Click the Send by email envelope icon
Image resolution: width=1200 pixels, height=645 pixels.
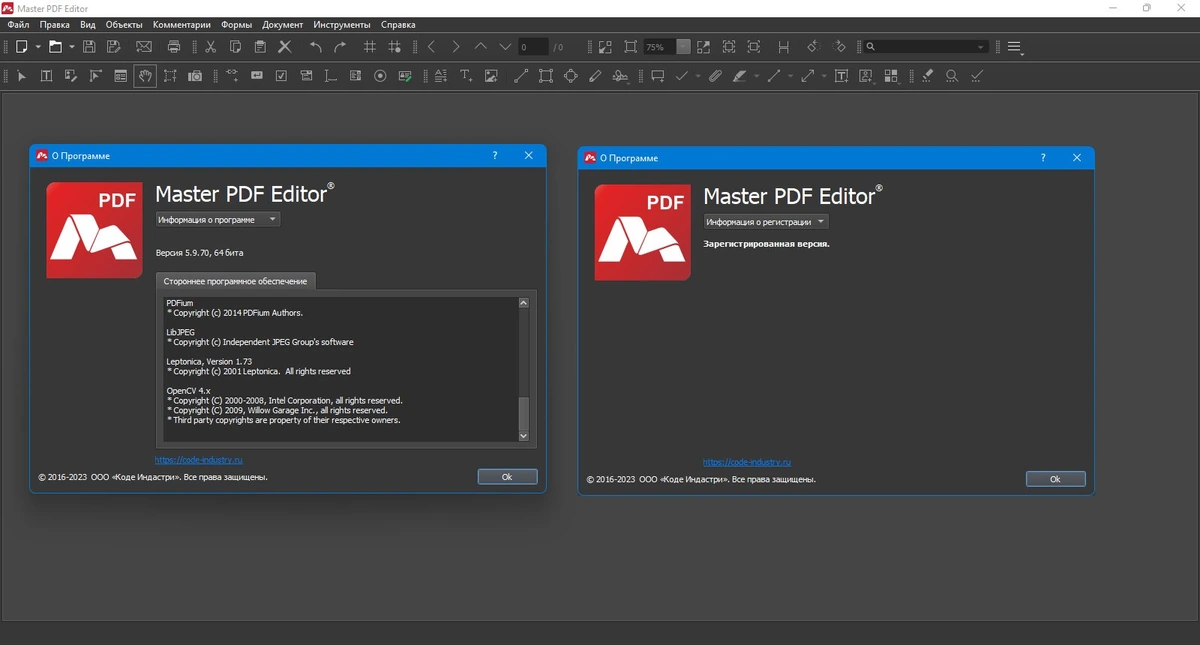144,46
